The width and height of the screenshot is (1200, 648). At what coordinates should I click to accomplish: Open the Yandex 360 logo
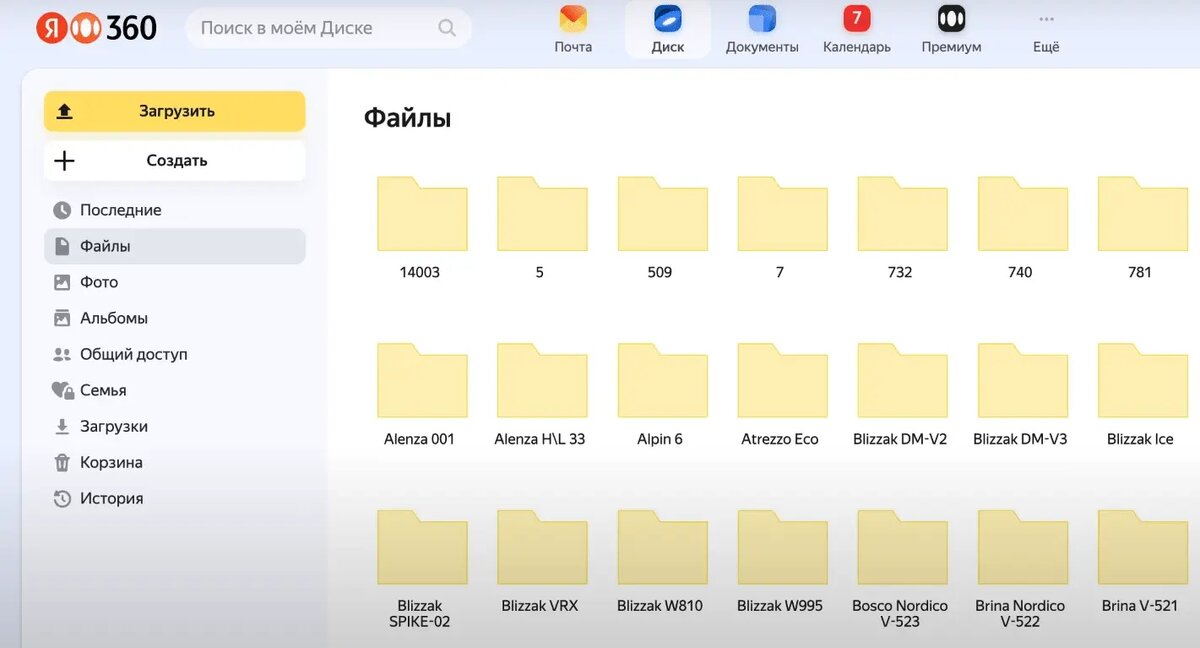click(97, 27)
